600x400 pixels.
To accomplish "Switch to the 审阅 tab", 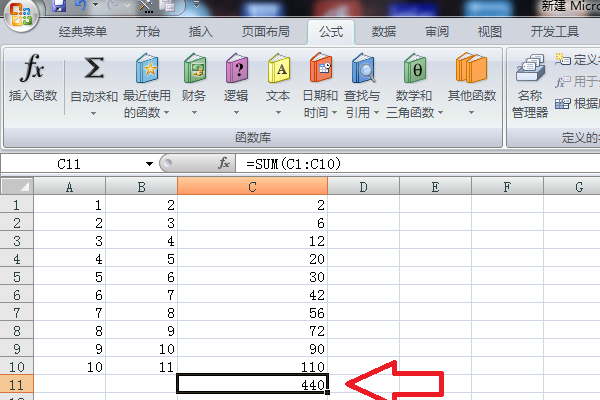I will click(x=437, y=32).
